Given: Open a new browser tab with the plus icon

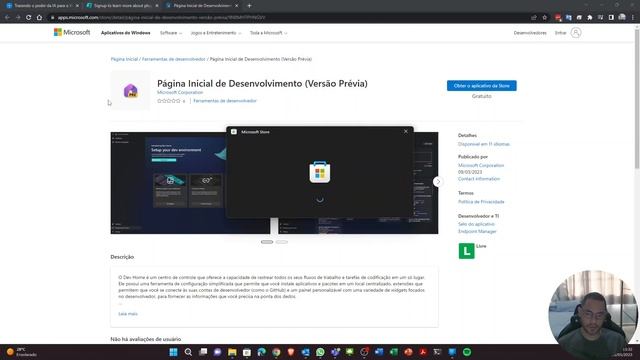Looking at the screenshot, I should [249, 6].
